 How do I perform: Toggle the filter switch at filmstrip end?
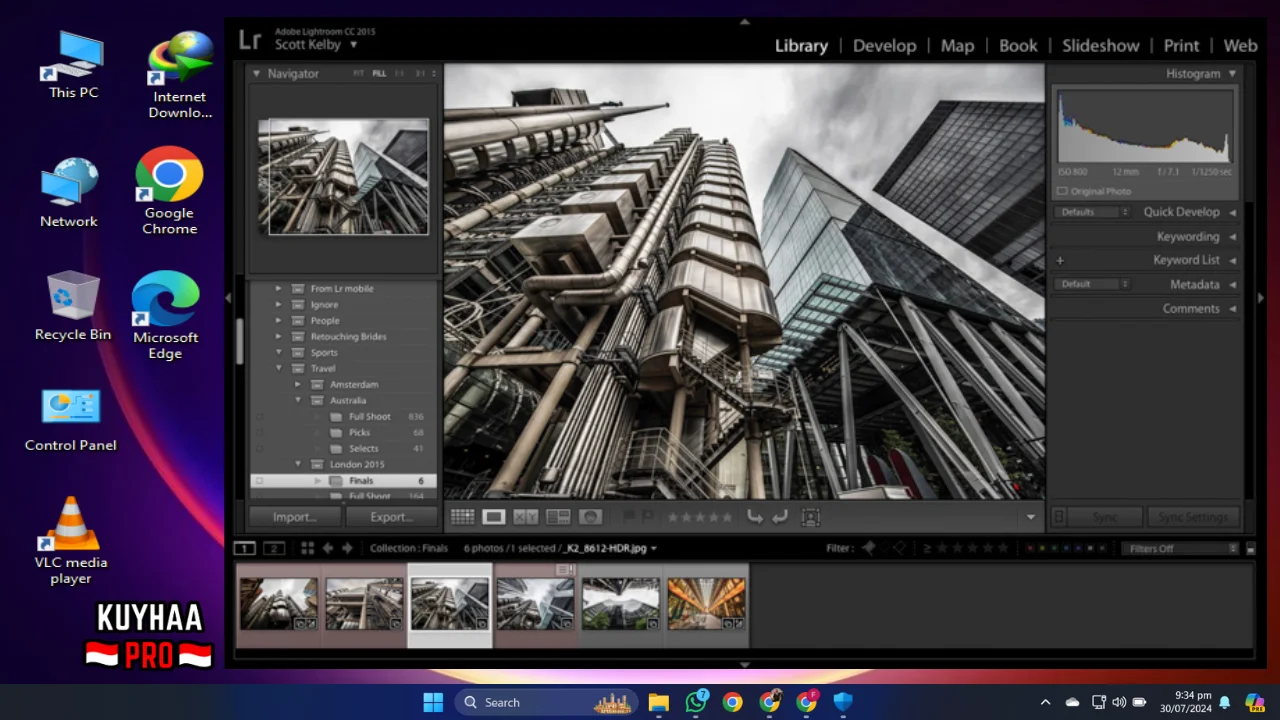1250,548
